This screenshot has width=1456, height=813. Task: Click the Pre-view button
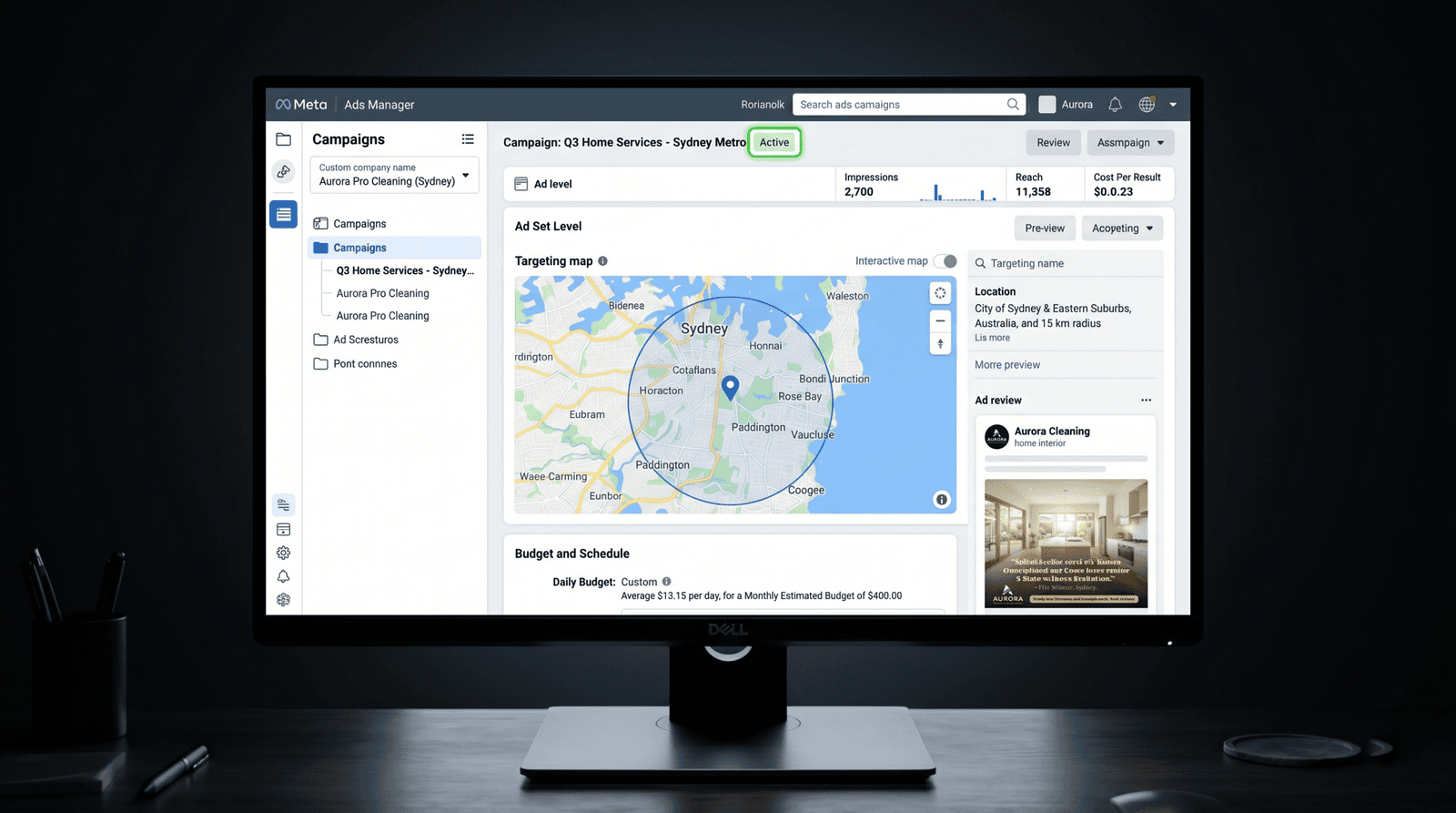click(x=1045, y=229)
